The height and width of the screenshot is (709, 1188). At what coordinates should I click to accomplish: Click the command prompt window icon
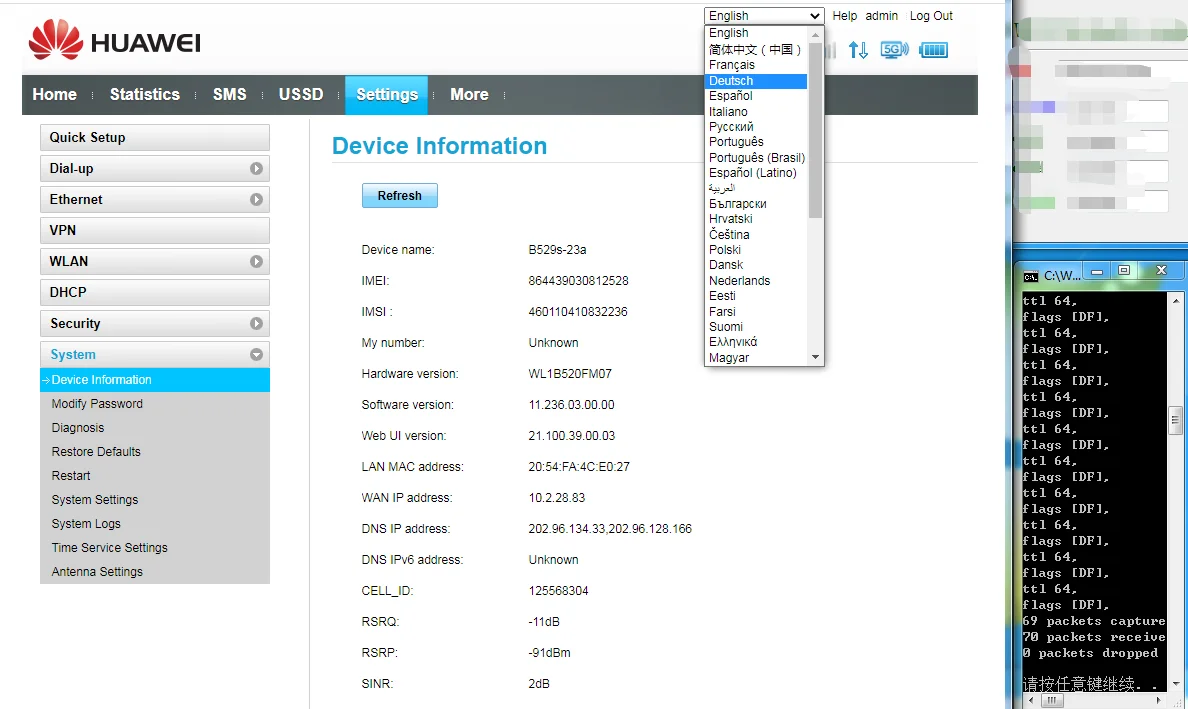point(1030,276)
